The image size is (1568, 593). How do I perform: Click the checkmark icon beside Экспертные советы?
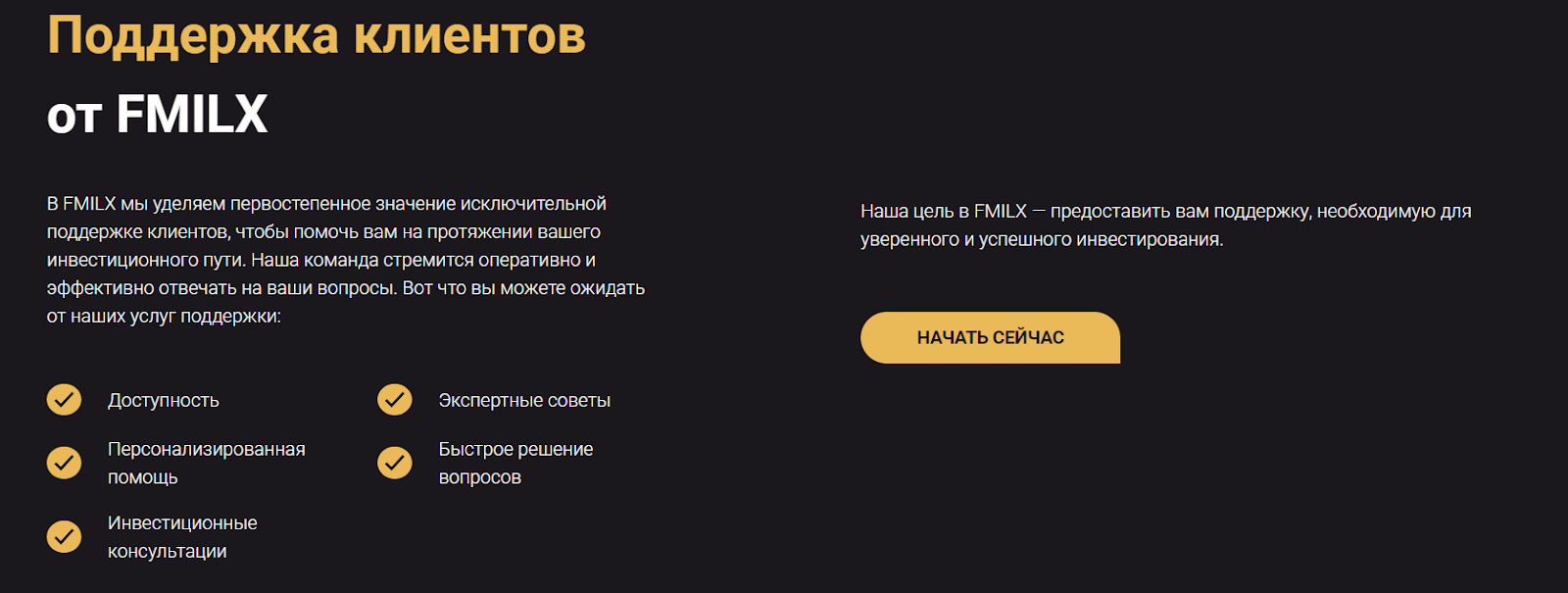(x=395, y=399)
